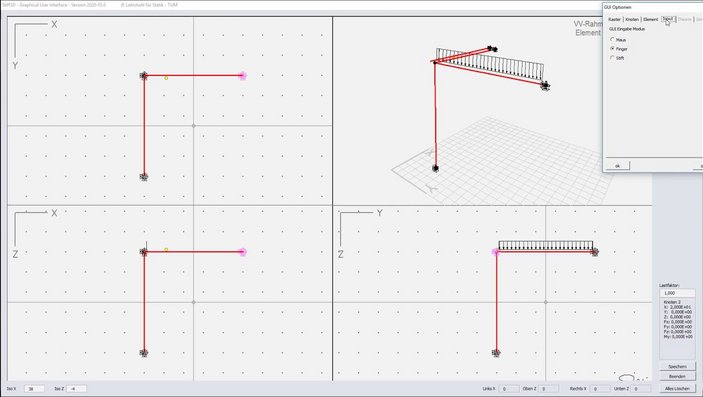Click the Speichern button
The width and height of the screenshot is (703, 397).
677,366
